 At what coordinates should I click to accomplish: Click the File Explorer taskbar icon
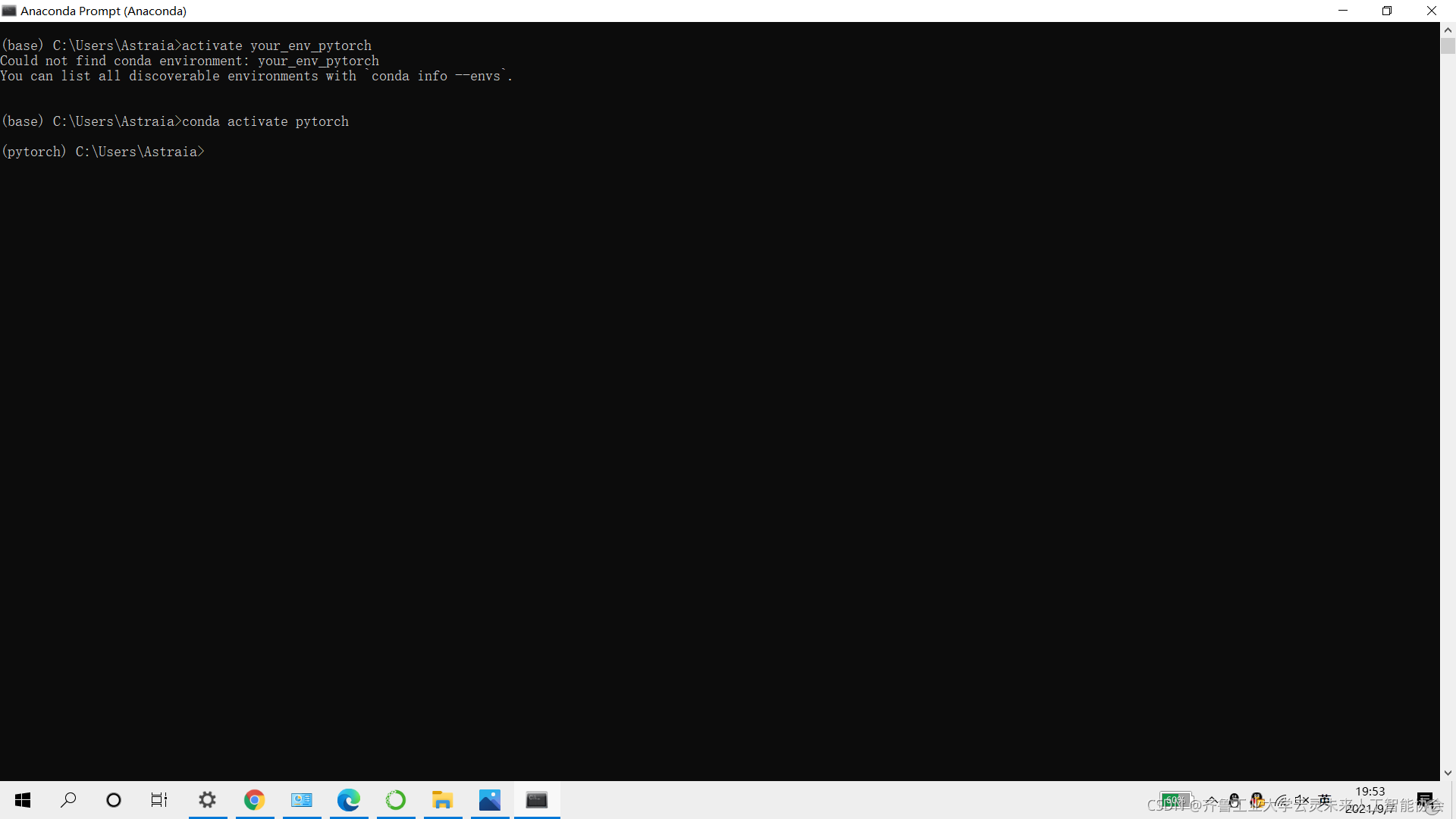[442, 799]
